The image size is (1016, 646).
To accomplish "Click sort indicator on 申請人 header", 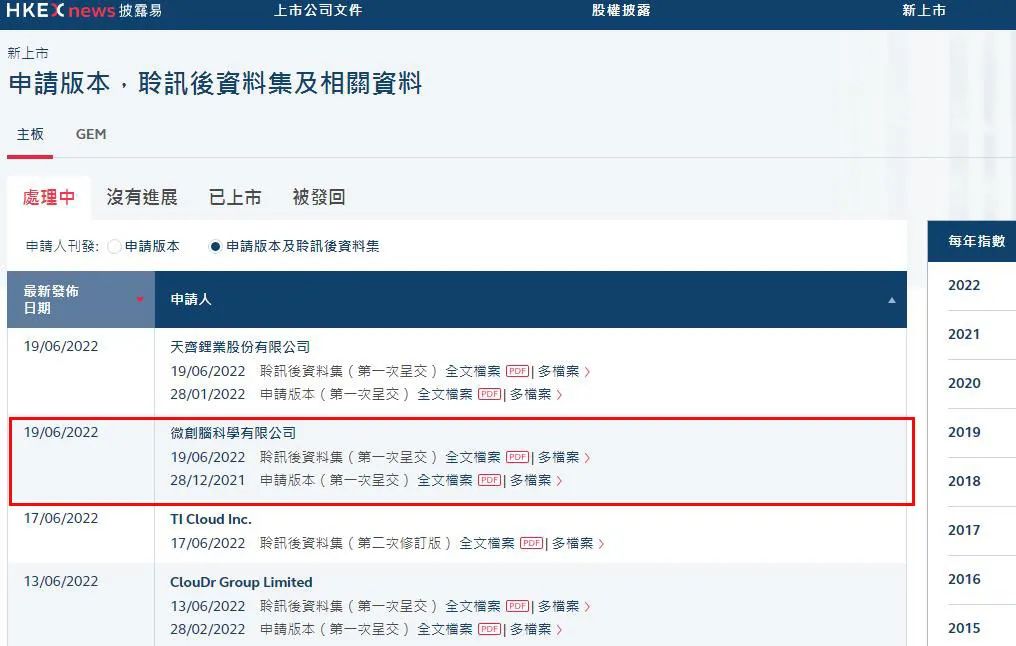I will click(x=894, y=299).
